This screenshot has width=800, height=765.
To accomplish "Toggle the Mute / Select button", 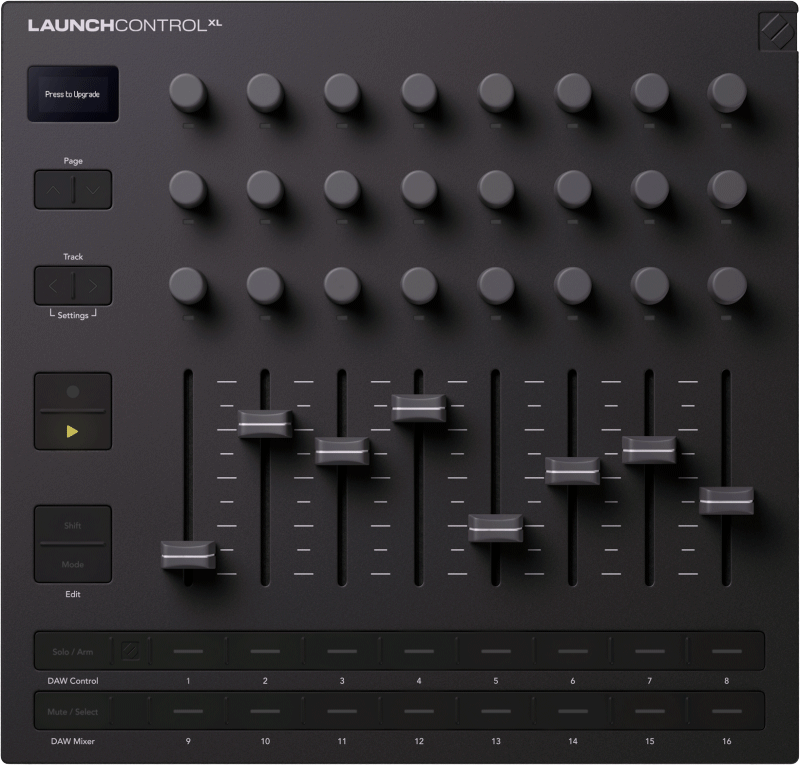I will pyautogui.click(x=72, y=711).
